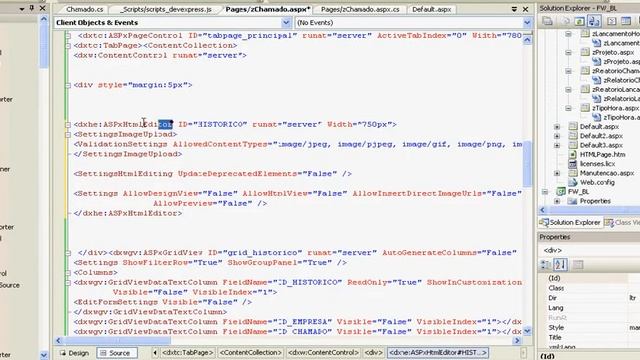Collapse the dxhe:ASPxHtmlEditor code block outline
The width and height of the screenshot is (640, 360).
coord(68,124)
